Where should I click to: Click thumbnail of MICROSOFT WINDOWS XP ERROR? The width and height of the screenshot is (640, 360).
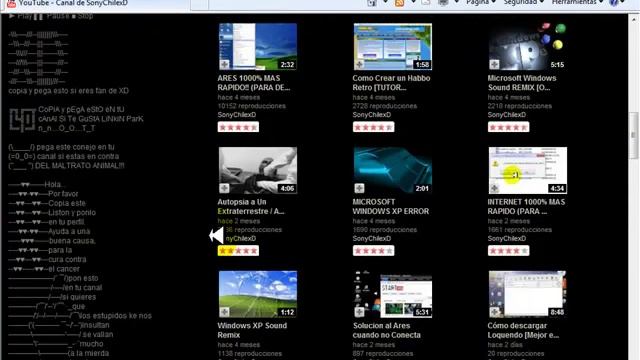[x=393, y=170]
